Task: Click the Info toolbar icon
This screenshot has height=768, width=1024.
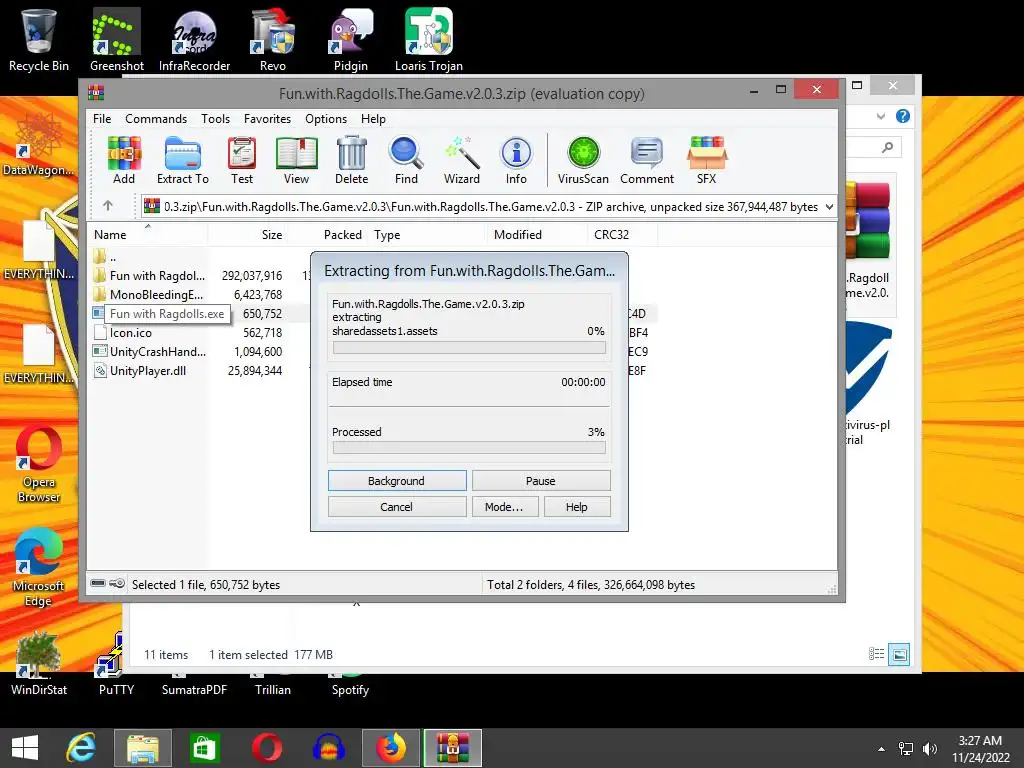Action: [x=516, y=161]
